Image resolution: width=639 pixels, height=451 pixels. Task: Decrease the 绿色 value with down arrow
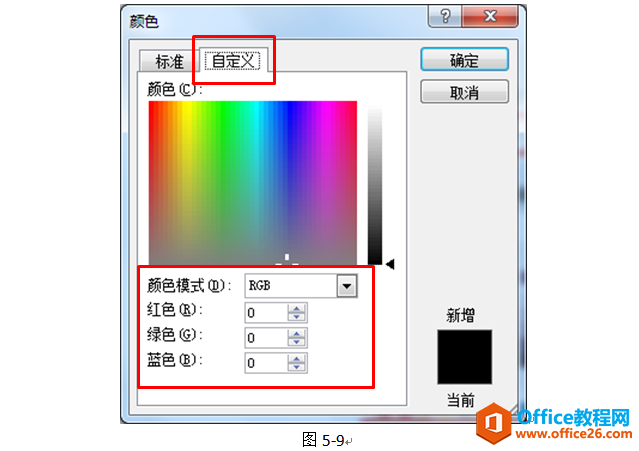296,342
